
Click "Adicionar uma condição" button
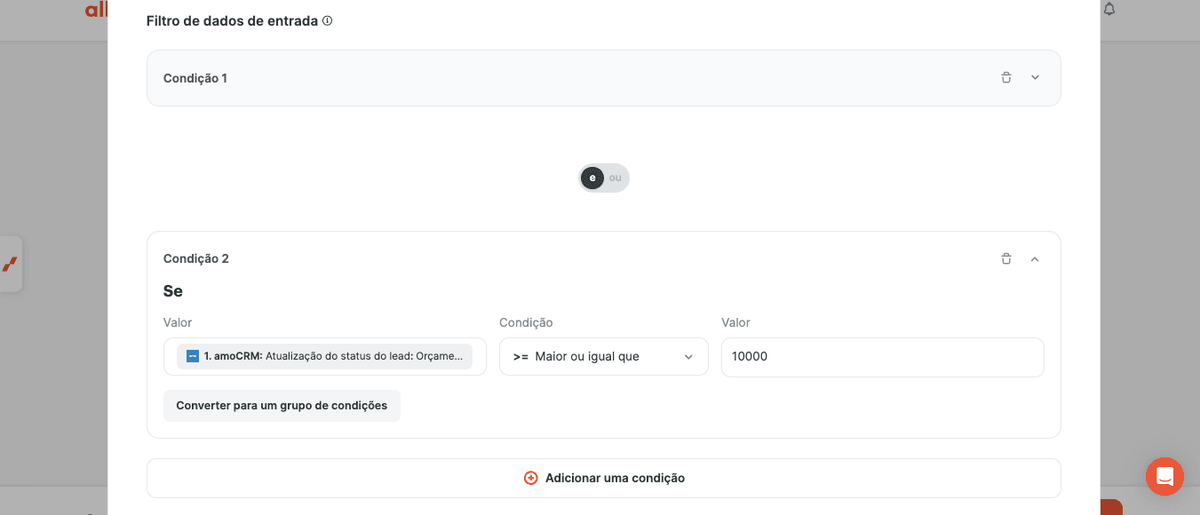604,478
